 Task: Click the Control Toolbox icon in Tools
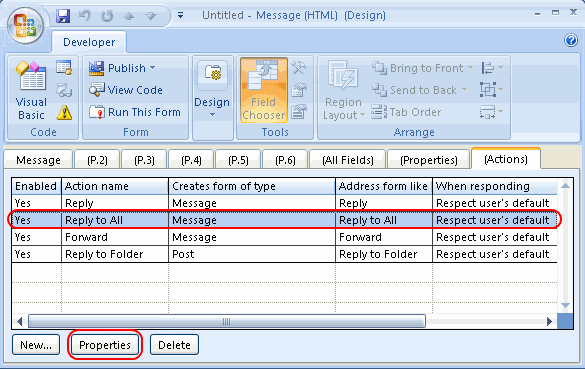(299, 68)
